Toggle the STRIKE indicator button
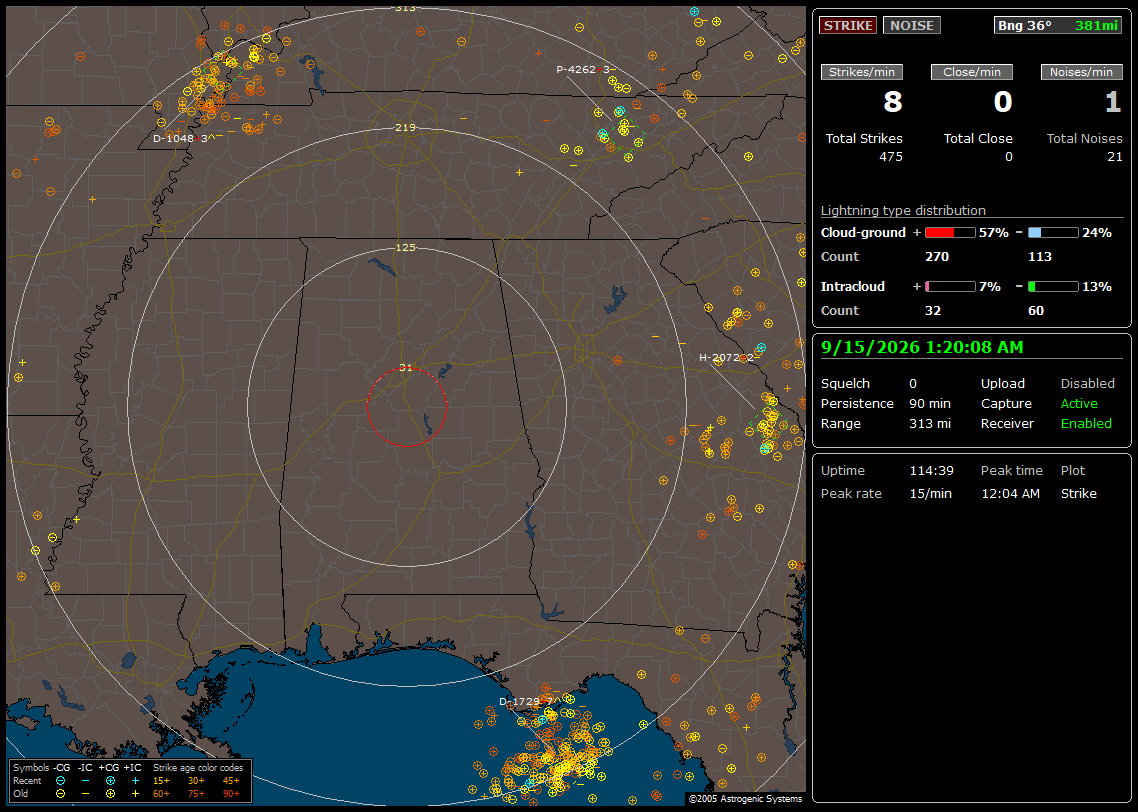1138x812 pixels. 848,25
